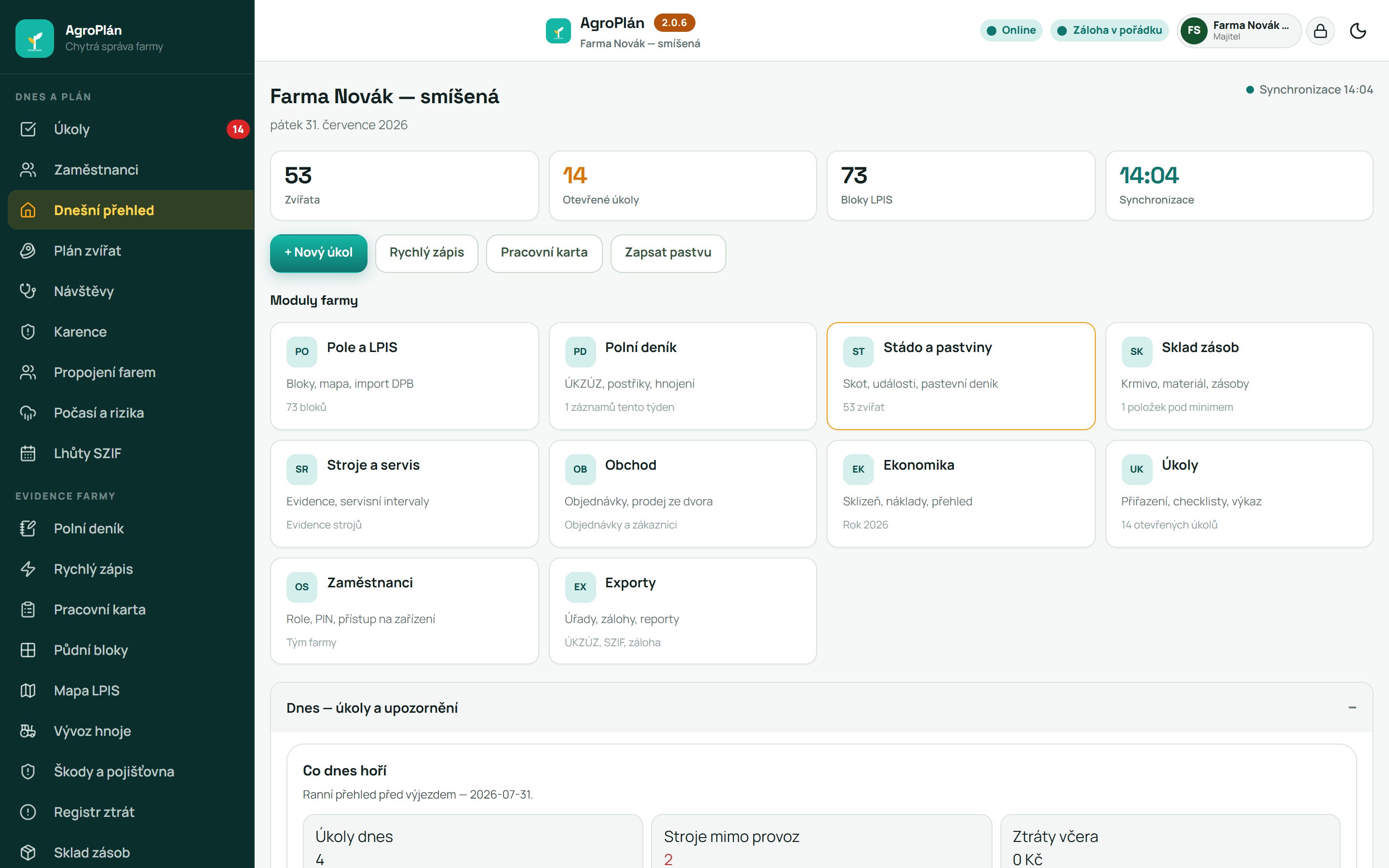Viewport: 1389px width, 868px height.
Task: Open the Pole a LPIS module card
Action: [x=404, y=376]
